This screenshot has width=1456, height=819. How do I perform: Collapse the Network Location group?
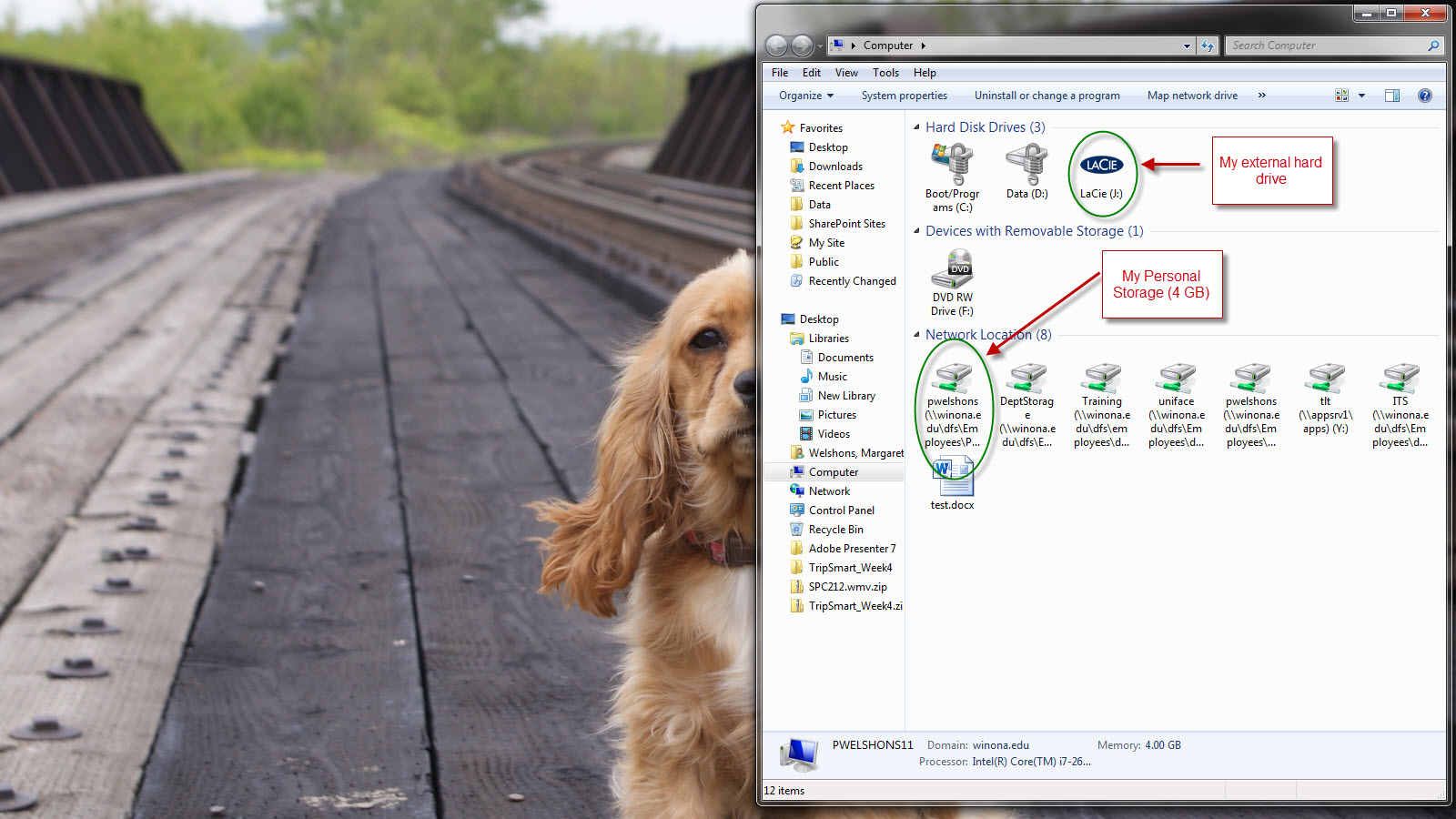[916, 335]
